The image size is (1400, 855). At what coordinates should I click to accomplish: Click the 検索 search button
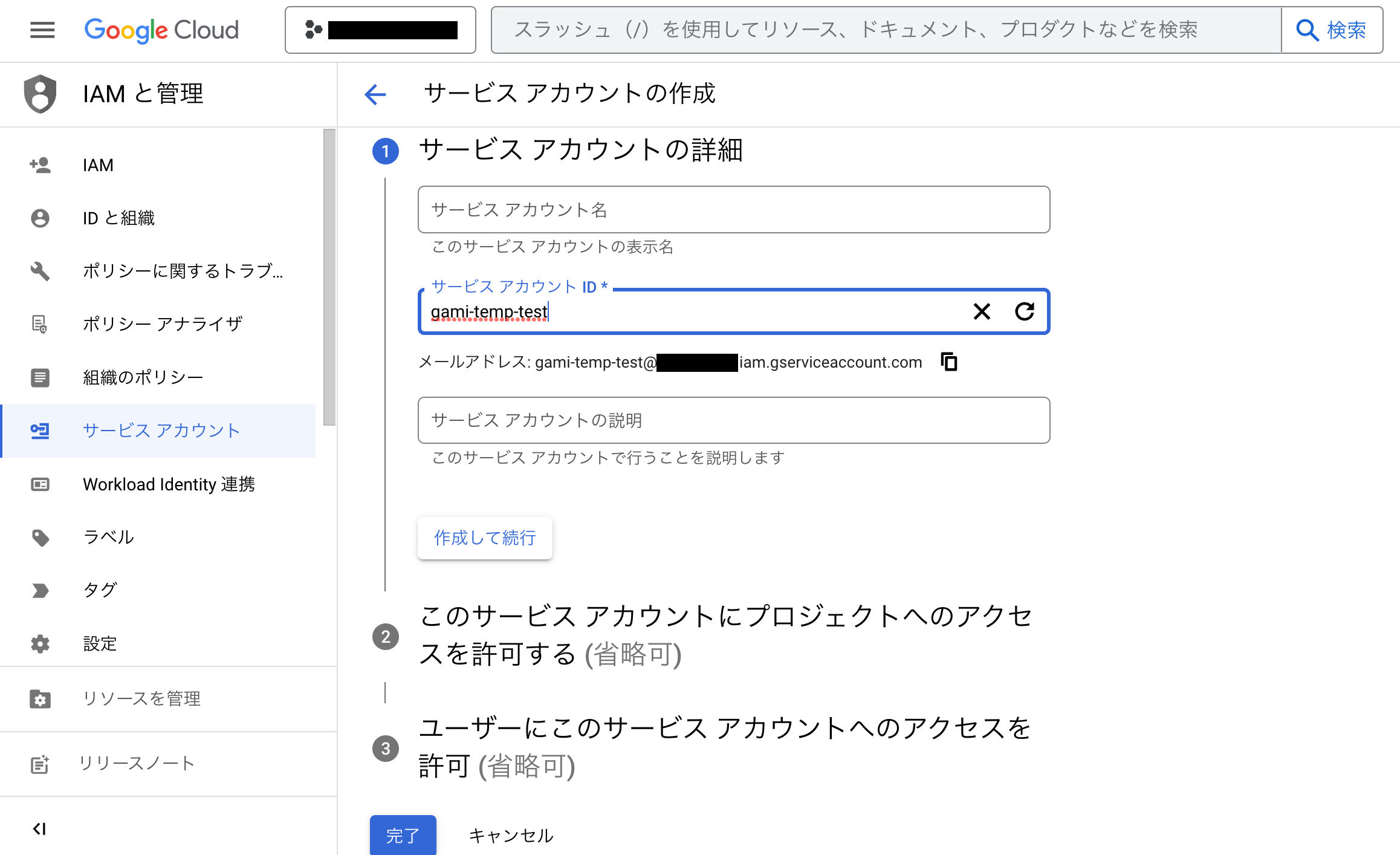click(x=1332, y=30)
